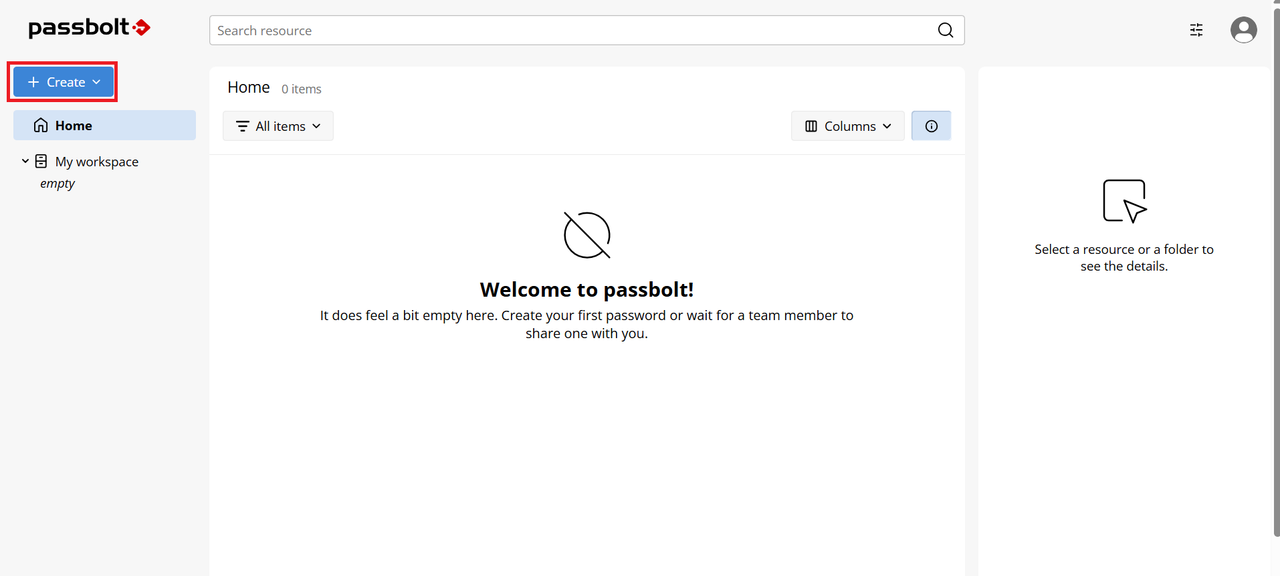Open the settings sliders icon

coord(1196,30)
